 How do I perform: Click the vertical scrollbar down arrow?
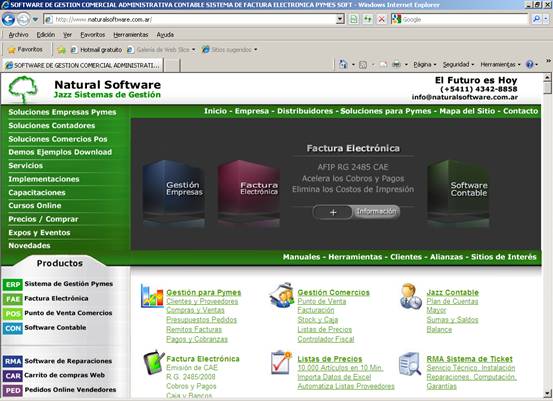coord(547,393)
